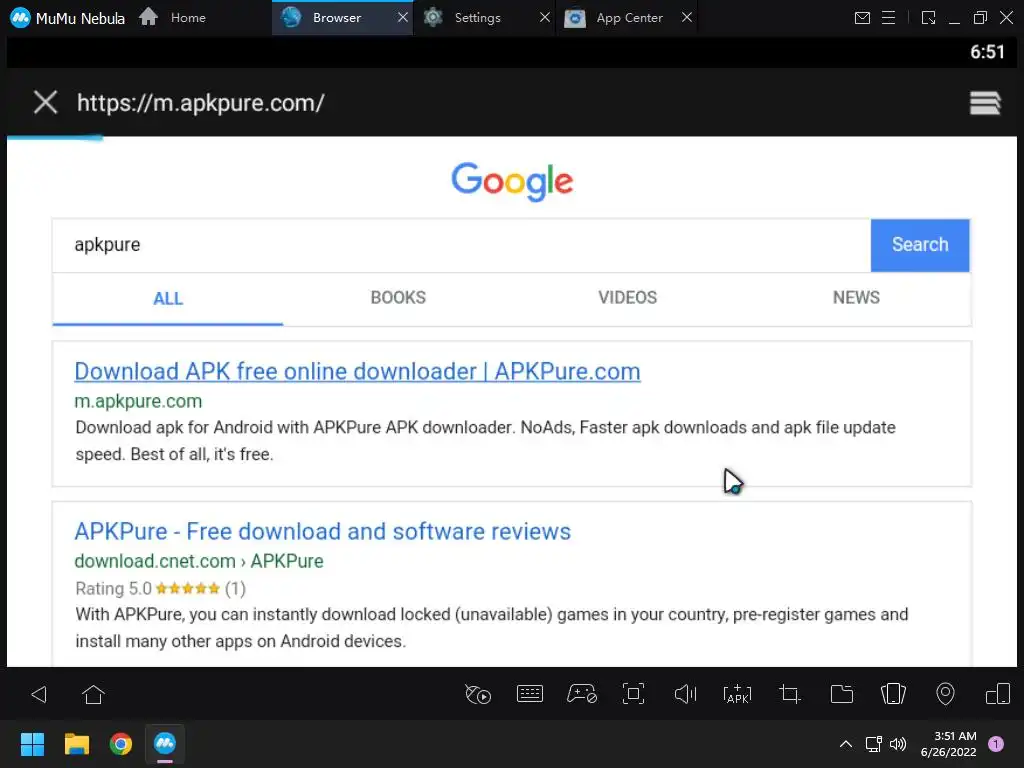Open the taskbar clock and date

(x=948, y=744)
